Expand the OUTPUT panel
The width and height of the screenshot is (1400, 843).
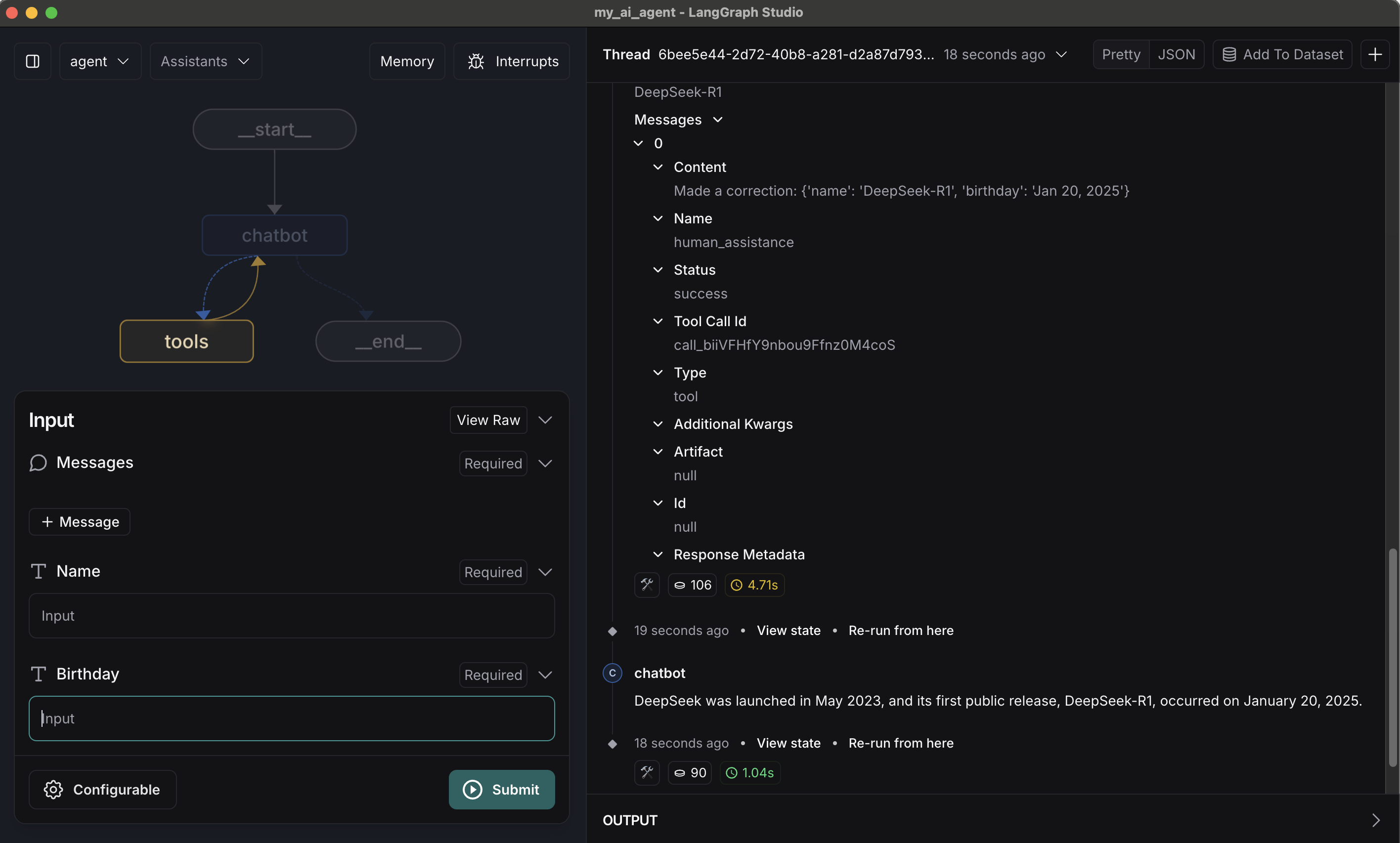pos(1375,820)
